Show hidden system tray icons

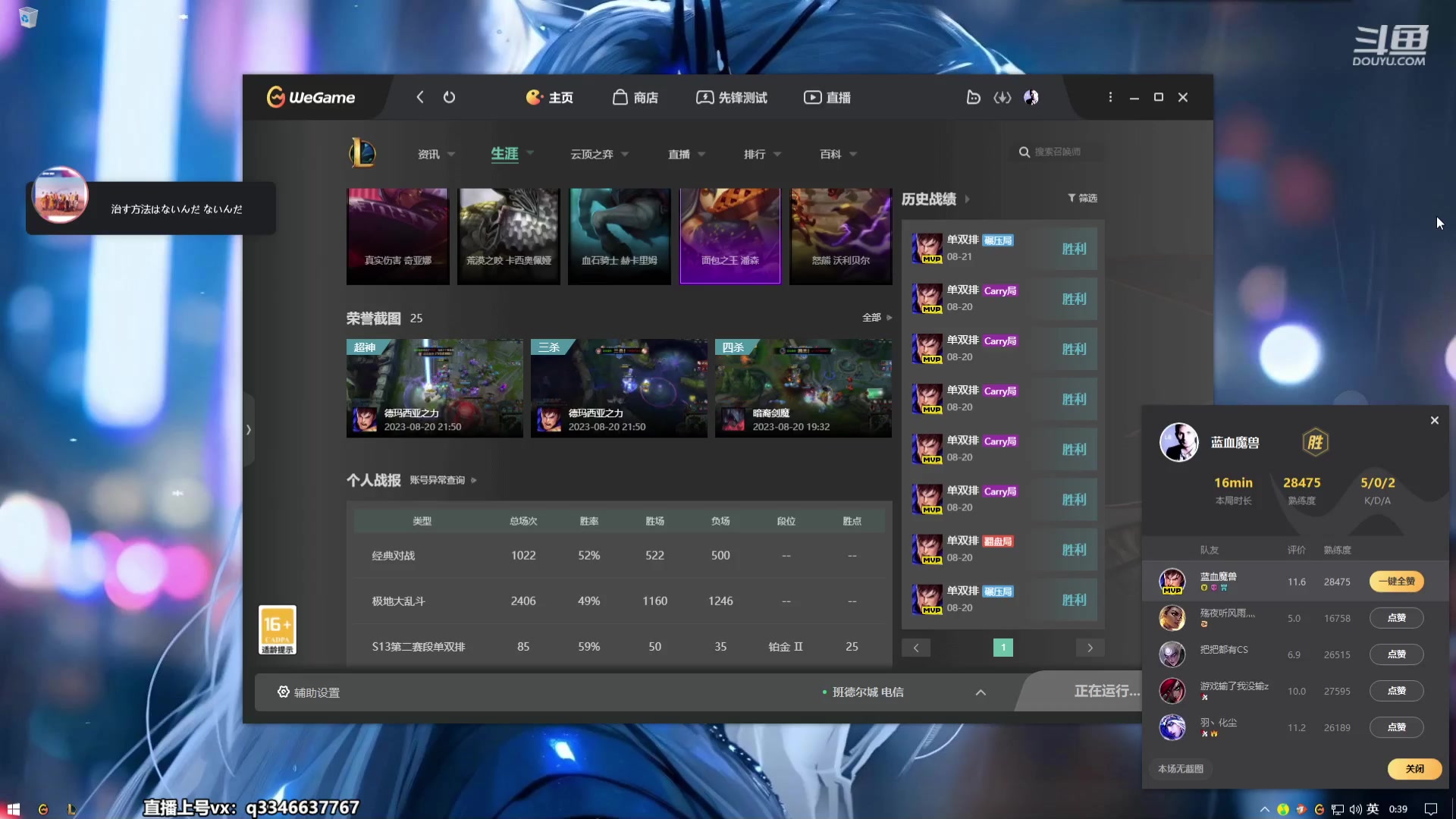click(x=1264, y=809)
